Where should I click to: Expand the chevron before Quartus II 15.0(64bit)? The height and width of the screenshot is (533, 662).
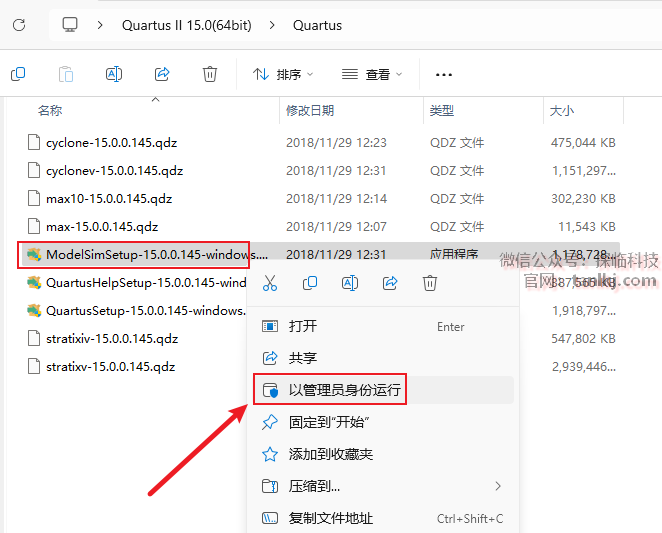[x=100, y=25]
